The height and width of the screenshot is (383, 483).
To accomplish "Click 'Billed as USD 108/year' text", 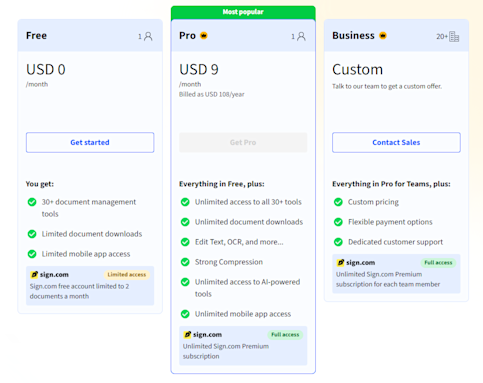I will point(212,94).
